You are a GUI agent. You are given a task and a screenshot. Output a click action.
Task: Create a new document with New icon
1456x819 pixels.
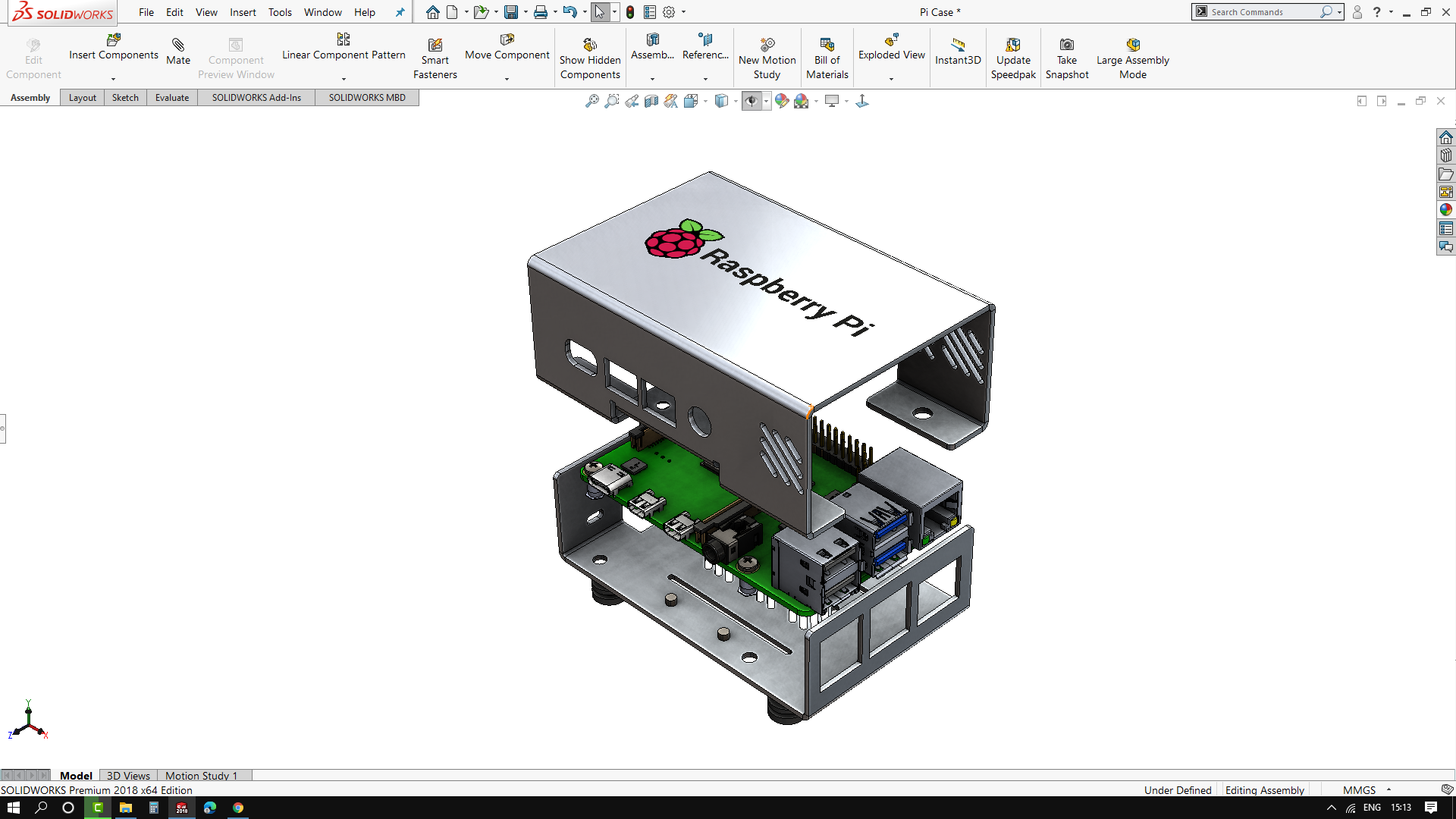452,12
